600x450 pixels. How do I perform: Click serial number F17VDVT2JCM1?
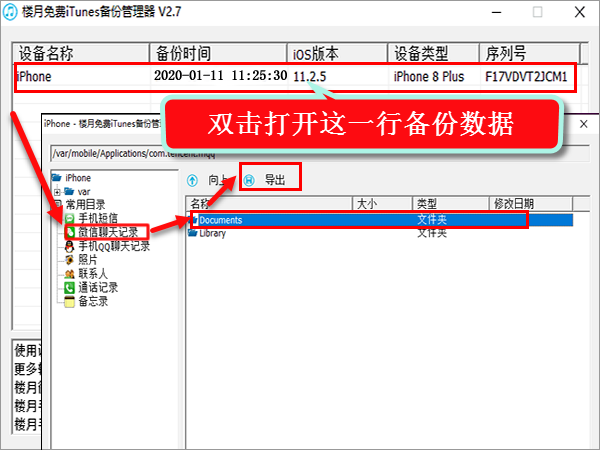click(526, 77)
